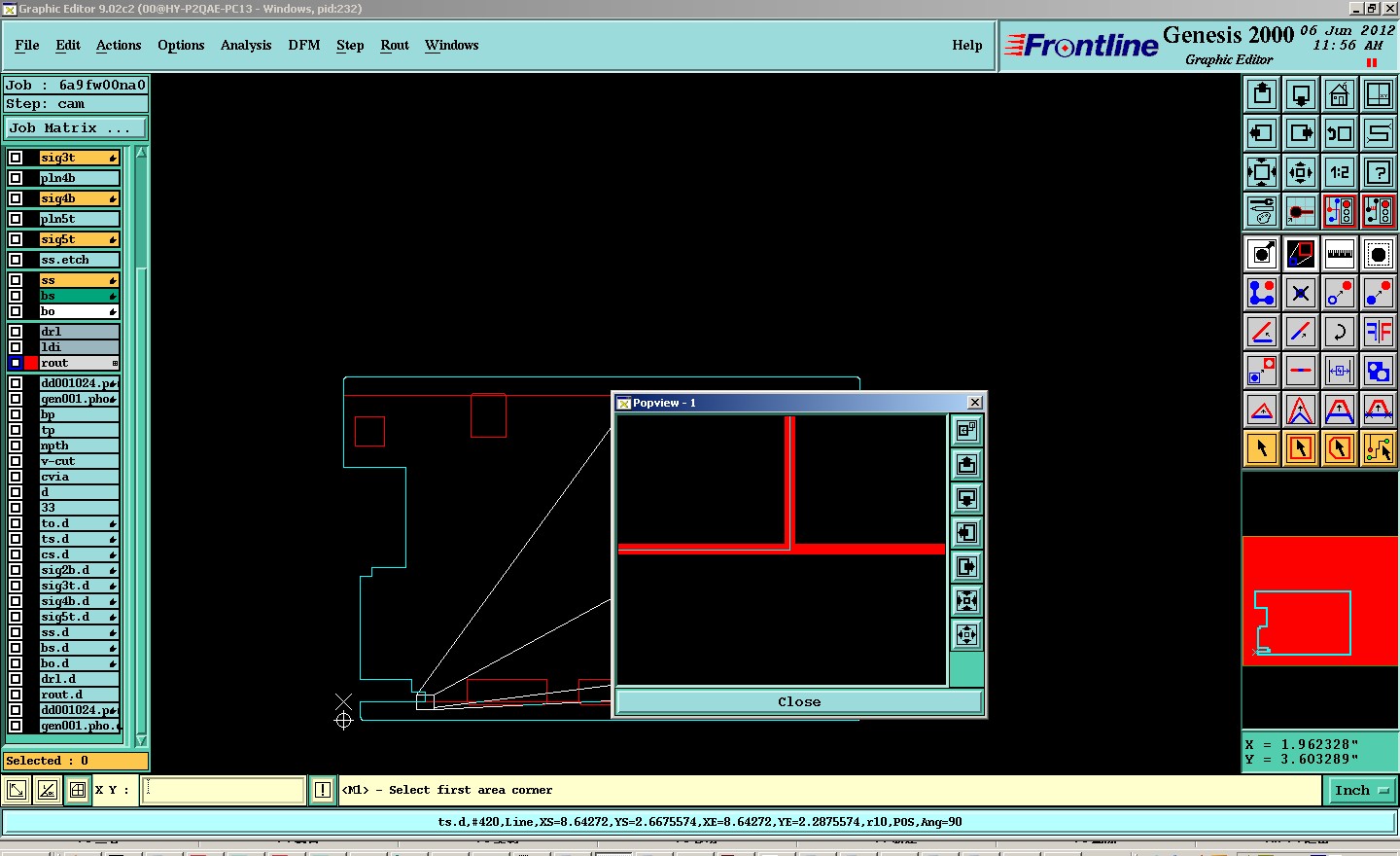Select the cvia layer name

(x=79, y=477)
